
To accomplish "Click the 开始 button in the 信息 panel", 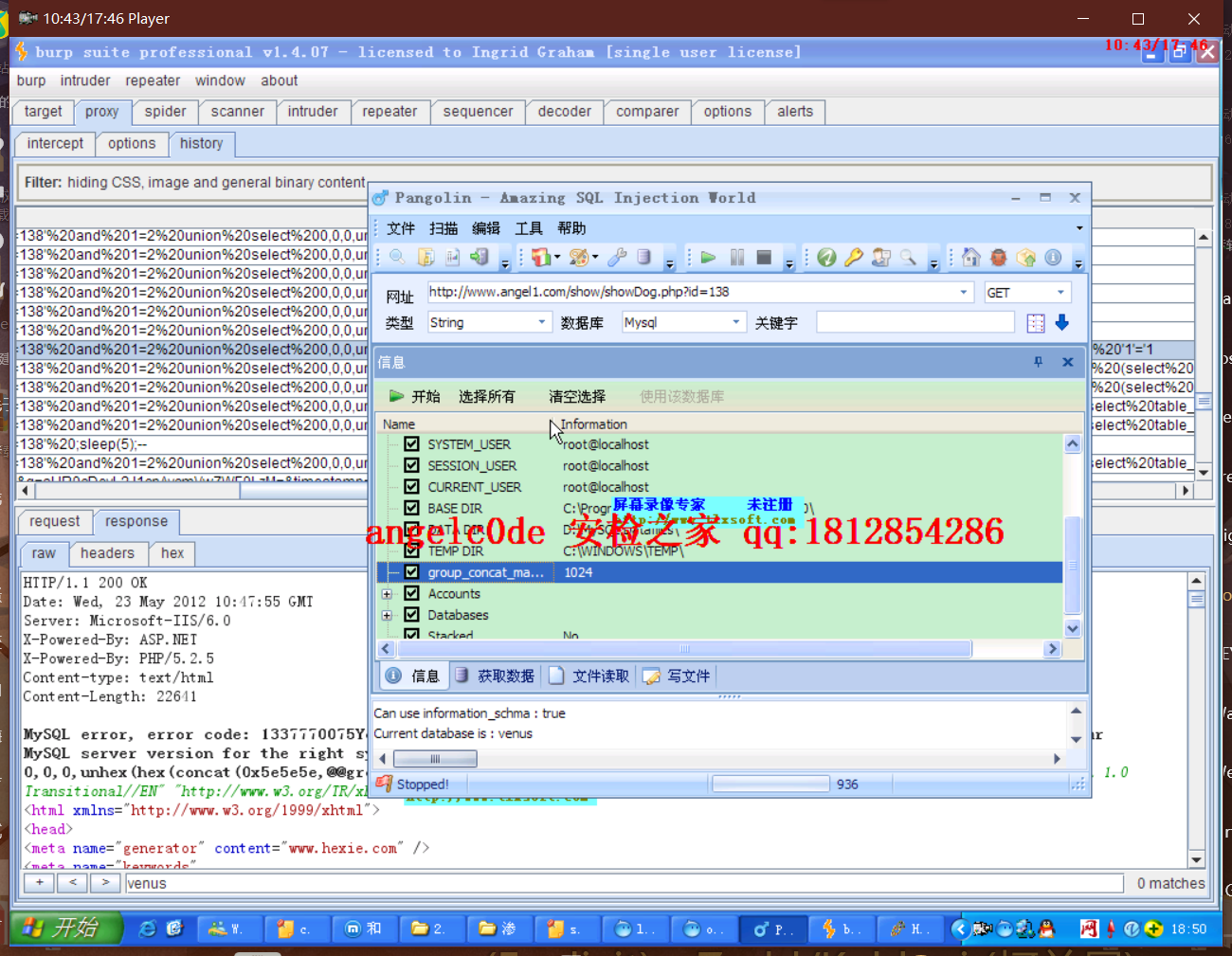I will tap(415, 396).
